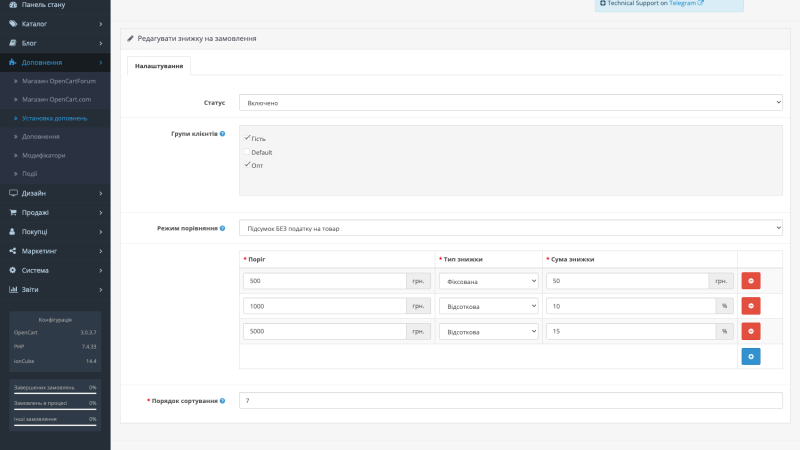Click the OpenCart version value 3.0.3.7

pyautogui.click(x=88, y=333)
